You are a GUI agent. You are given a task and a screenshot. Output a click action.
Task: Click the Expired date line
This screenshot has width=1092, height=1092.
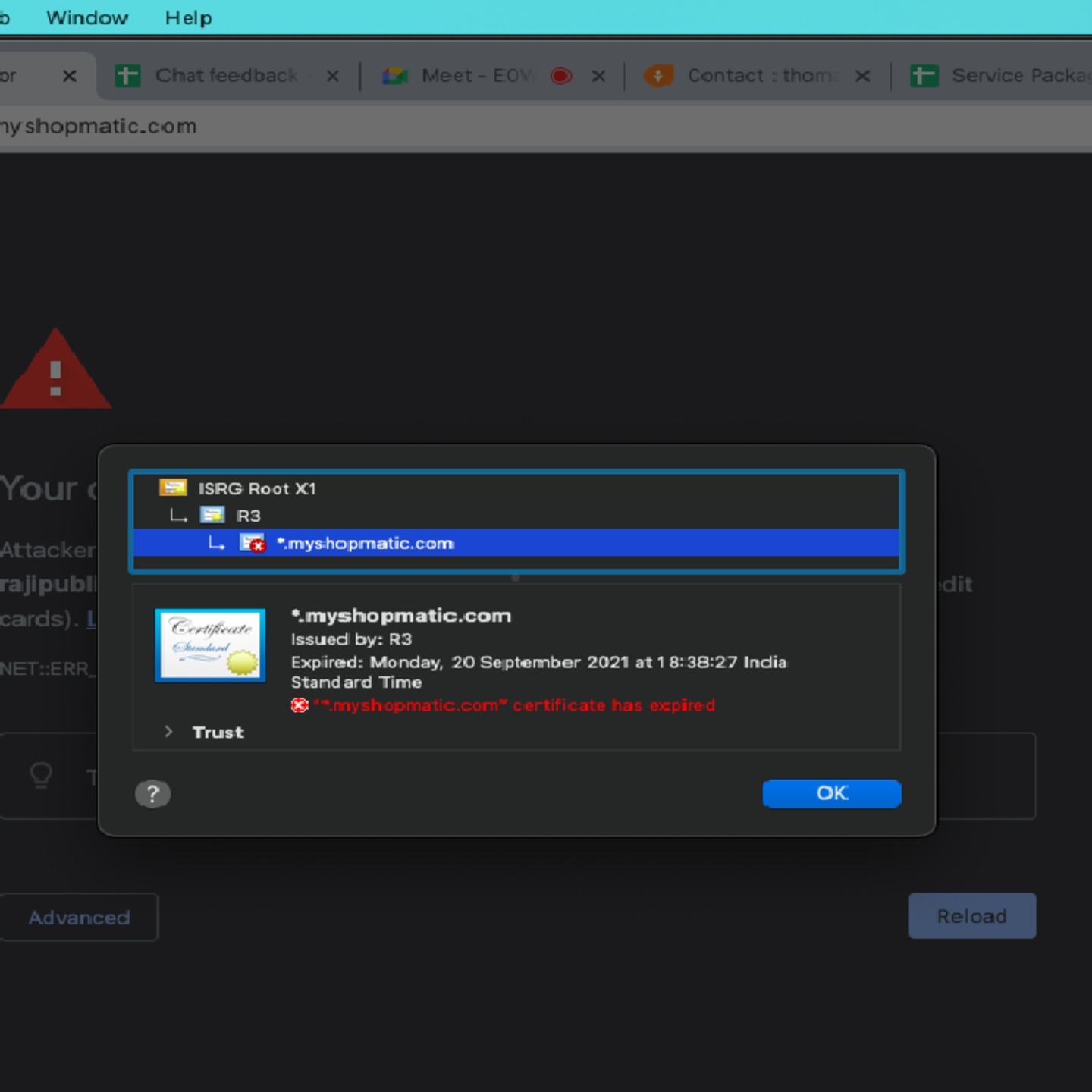[539, 672]
